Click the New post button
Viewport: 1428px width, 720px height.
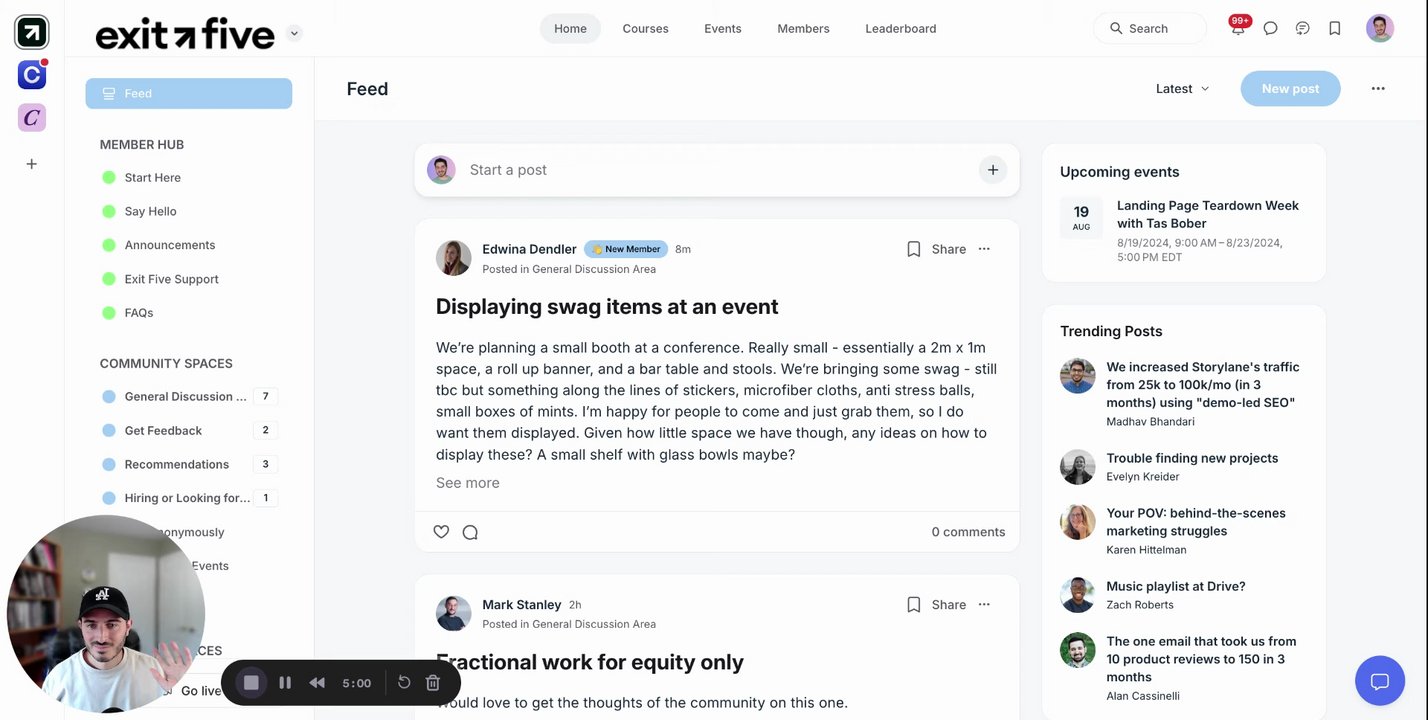point(1290,89)
